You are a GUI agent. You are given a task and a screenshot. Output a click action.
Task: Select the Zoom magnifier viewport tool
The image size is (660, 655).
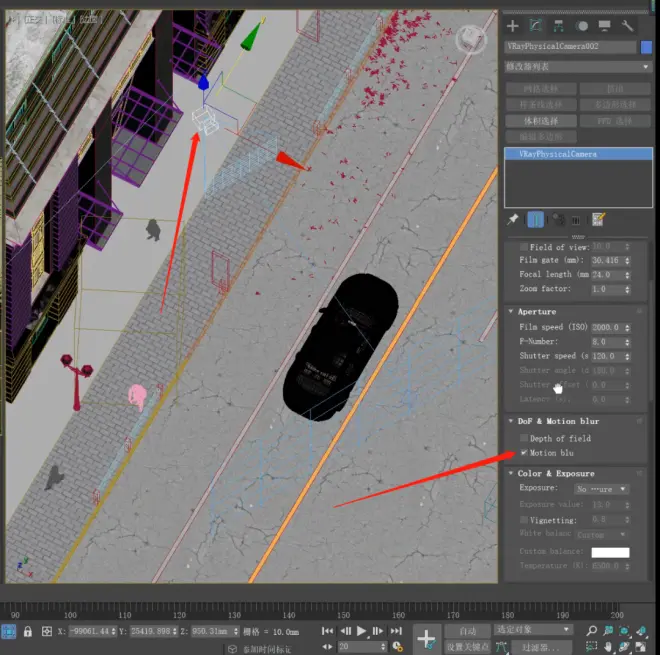[591, 631]
